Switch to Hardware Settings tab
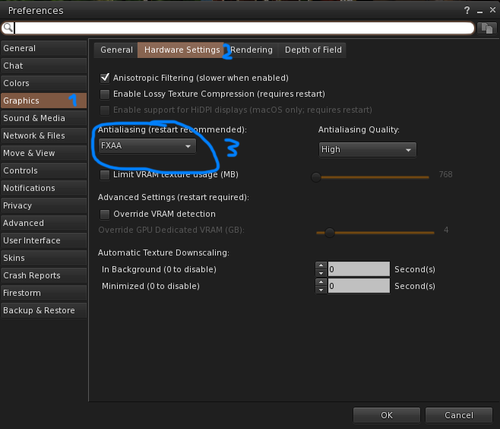Screen dimensions: 500x429 (x=182, y=50)
